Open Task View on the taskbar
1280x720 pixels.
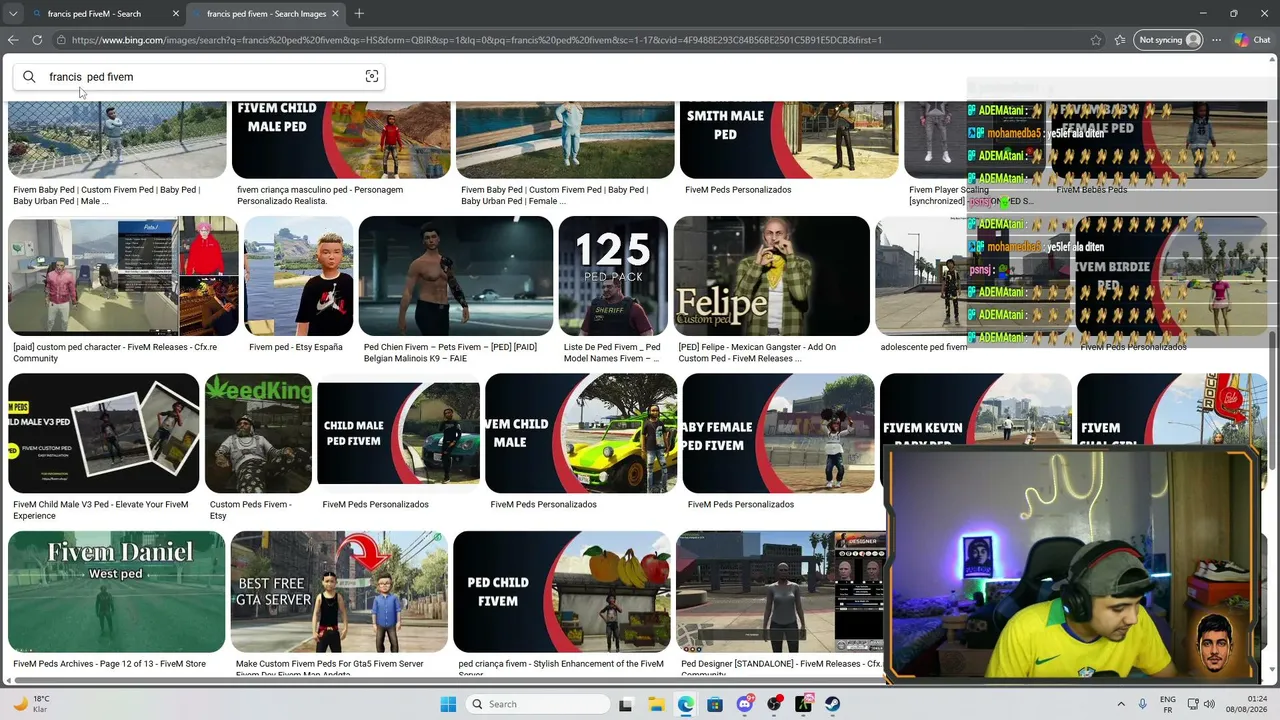(x=626, y=704)
